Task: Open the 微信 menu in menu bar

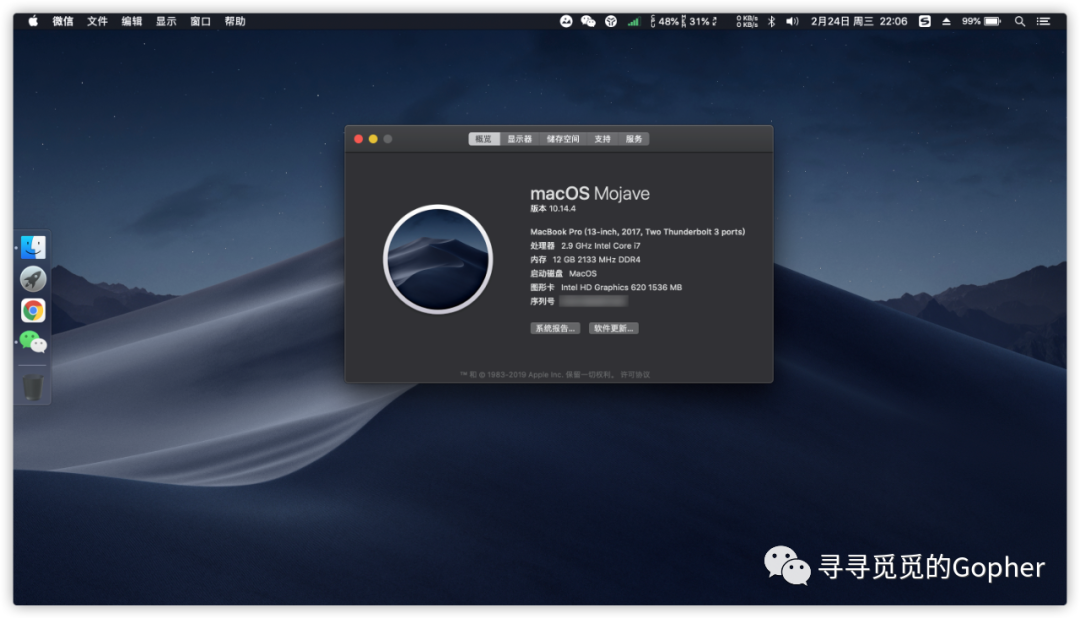Action: coord(63,21)
